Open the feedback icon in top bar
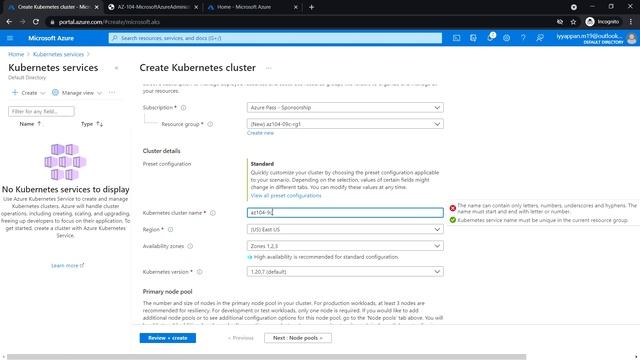Screen dimensions: 640x360 point(540,38)
